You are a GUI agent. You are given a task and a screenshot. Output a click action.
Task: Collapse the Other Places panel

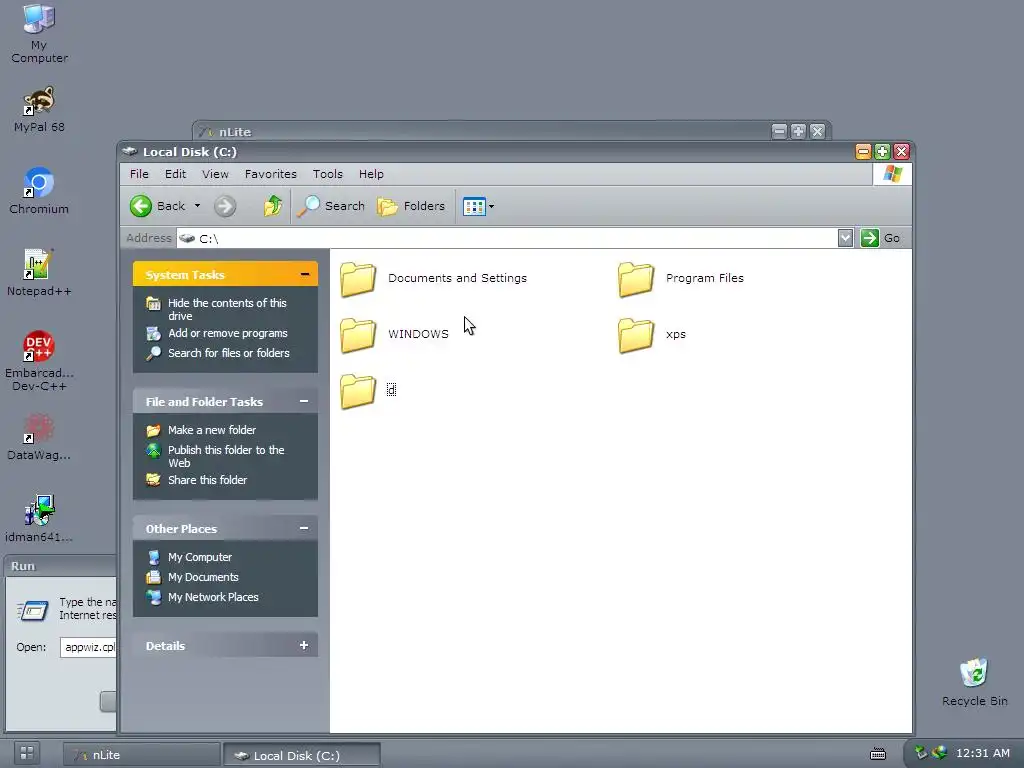click(304, 528)
